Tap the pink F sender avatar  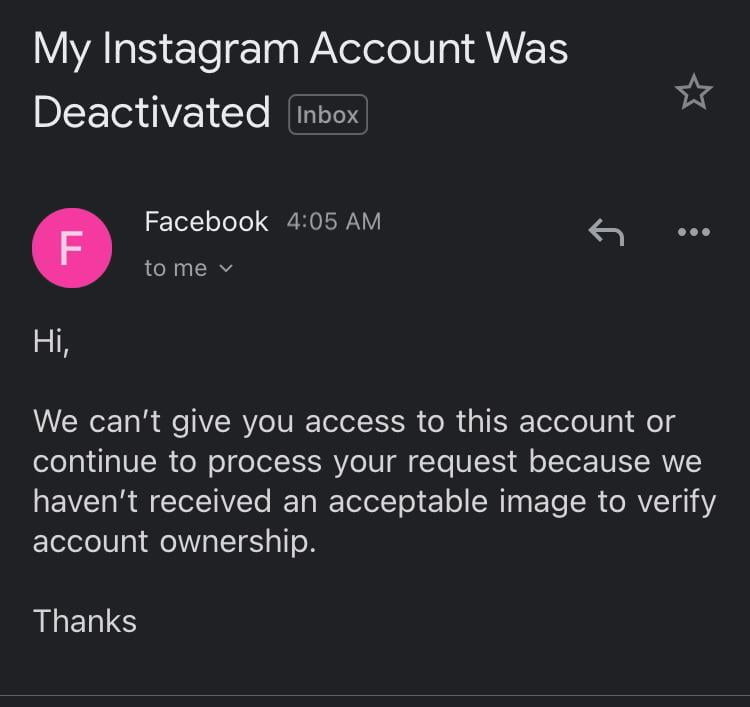[72, 248]
